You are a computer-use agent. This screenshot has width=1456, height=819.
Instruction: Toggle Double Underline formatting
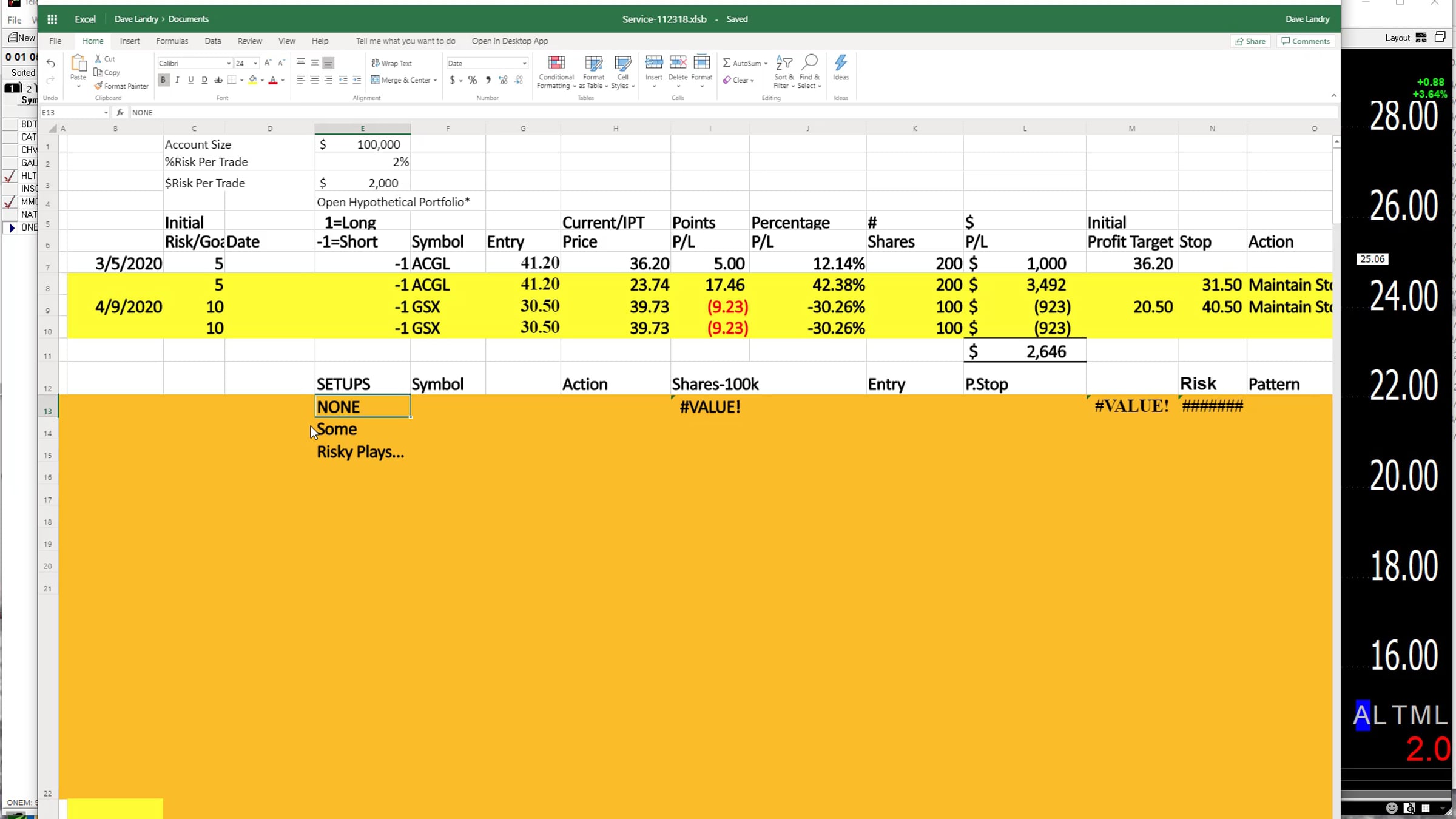[x=204, y=80]
